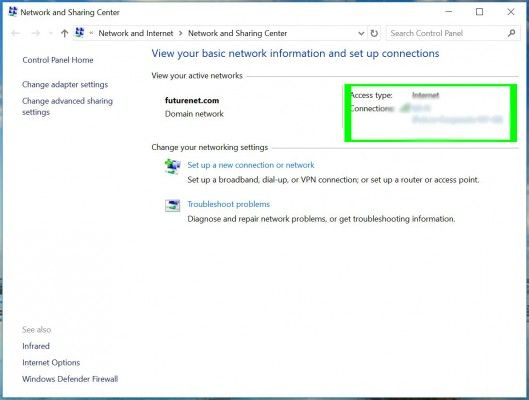This screenshot has height=400, width=529.
Task: Expand the address bar history dropdown
Action: (361, 33)
